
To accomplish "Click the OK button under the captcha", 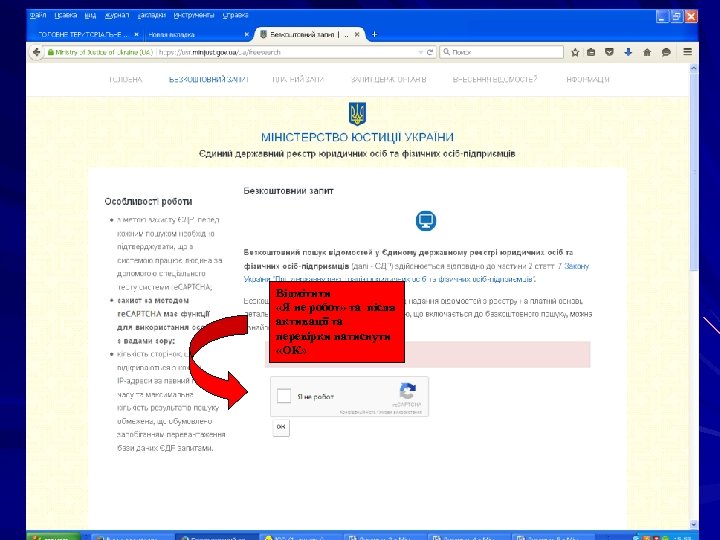I will click(281, 427).
